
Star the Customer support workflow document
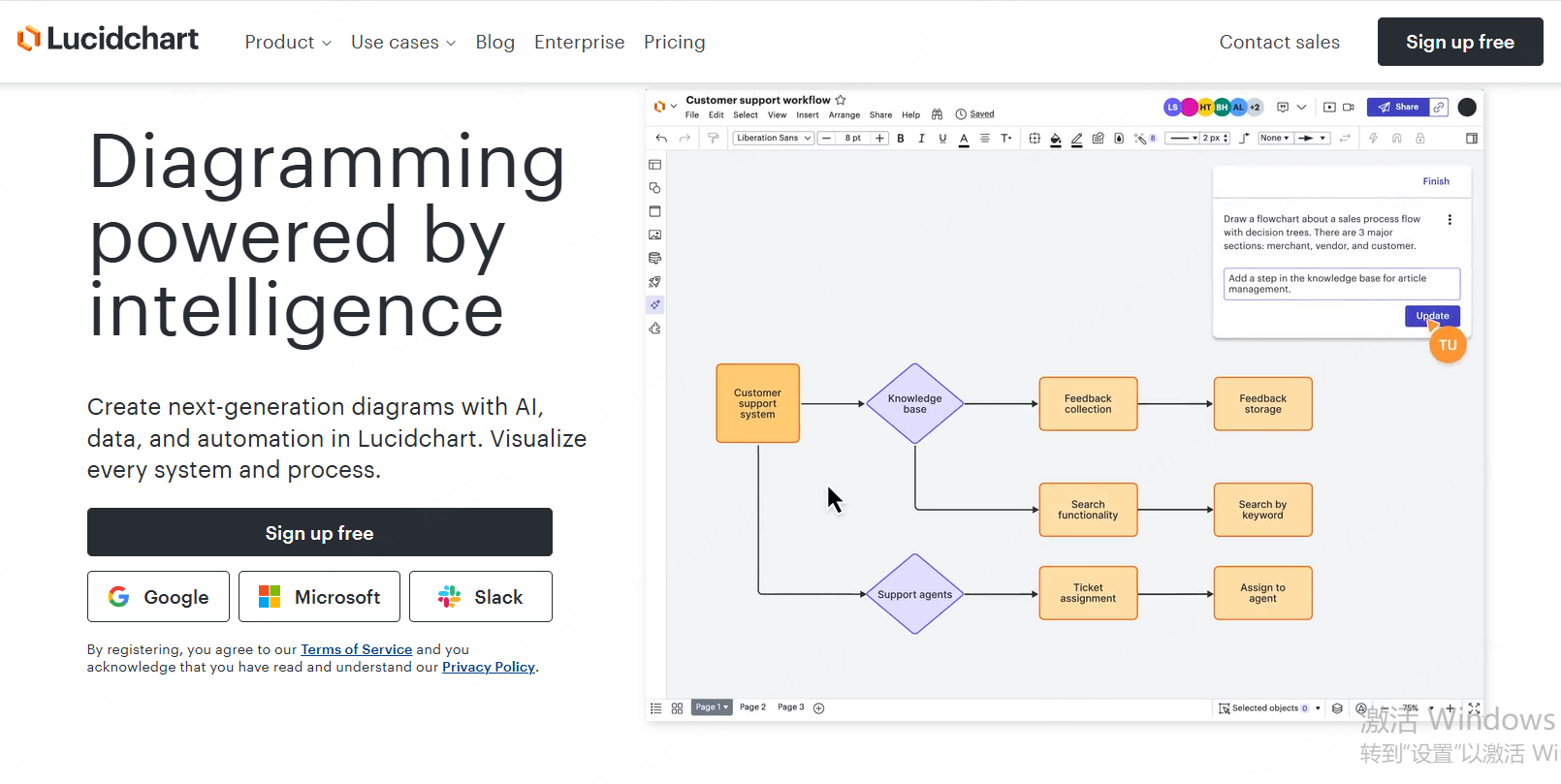click(x=841, y=100)
